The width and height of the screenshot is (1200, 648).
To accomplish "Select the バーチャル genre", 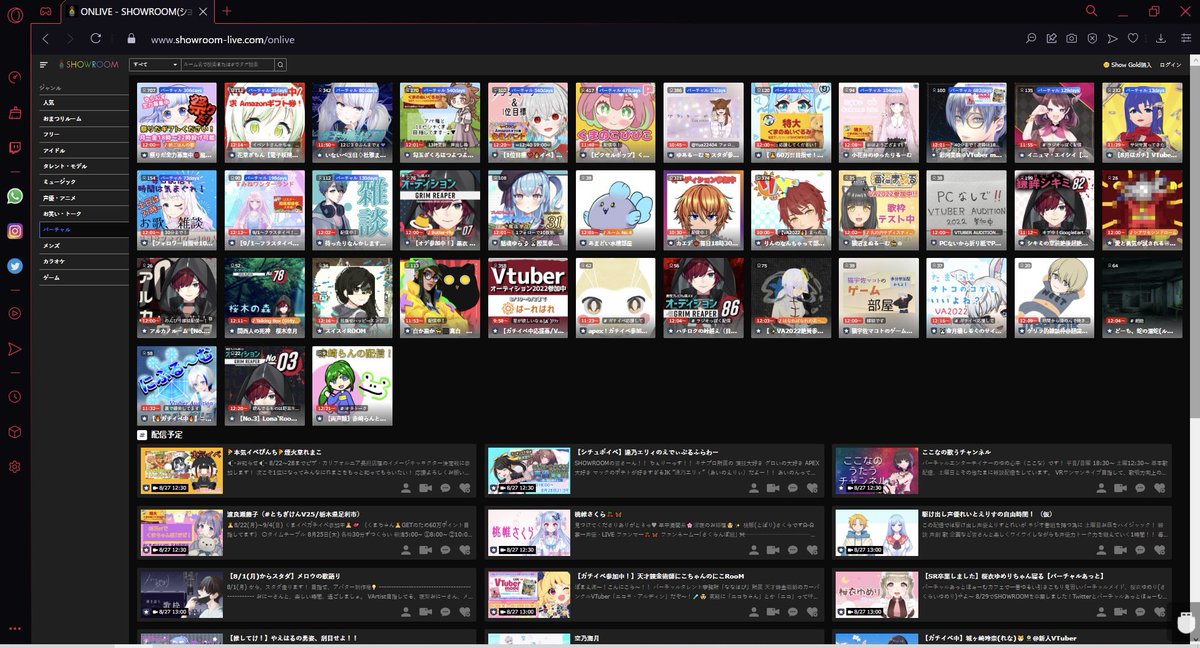I will (83, 230).
